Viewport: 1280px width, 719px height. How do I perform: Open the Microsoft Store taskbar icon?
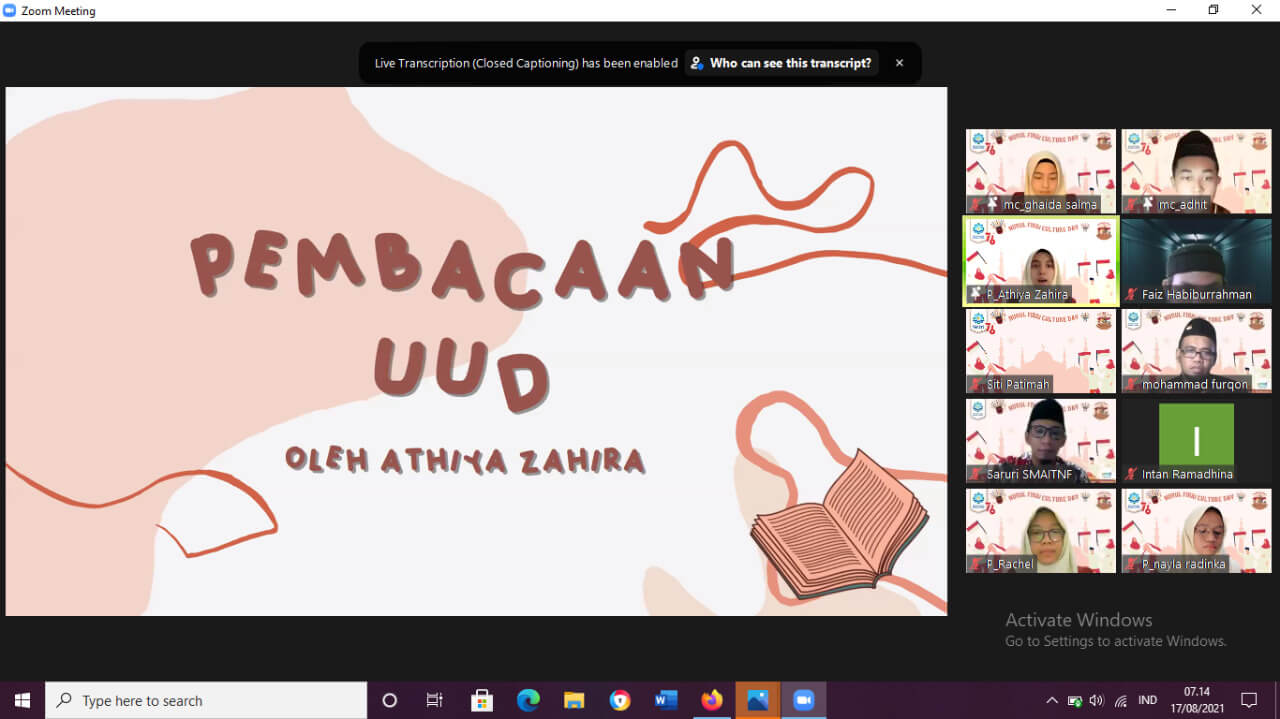482,700
